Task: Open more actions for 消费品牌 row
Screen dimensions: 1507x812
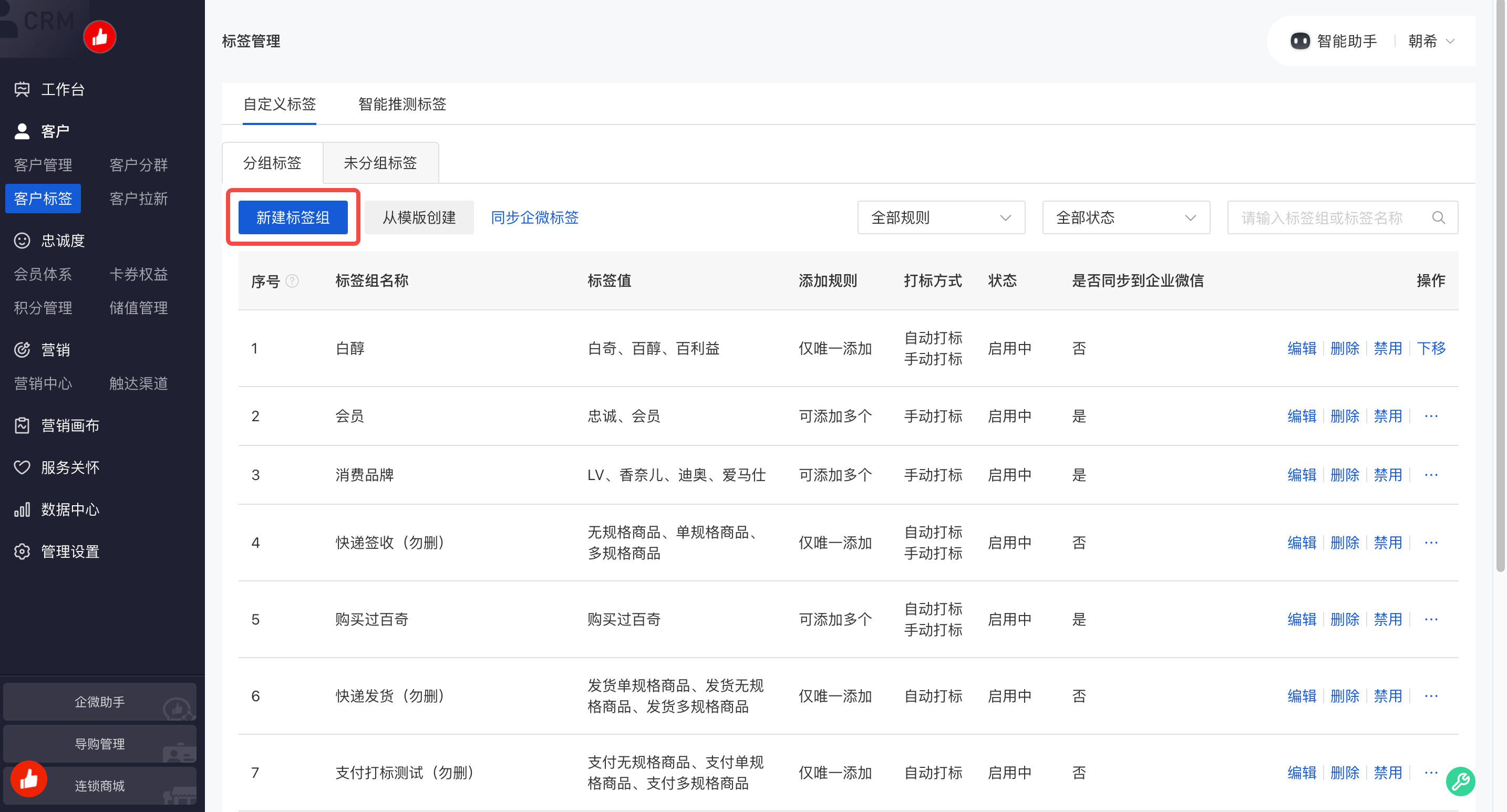Action: [1431, 475]
